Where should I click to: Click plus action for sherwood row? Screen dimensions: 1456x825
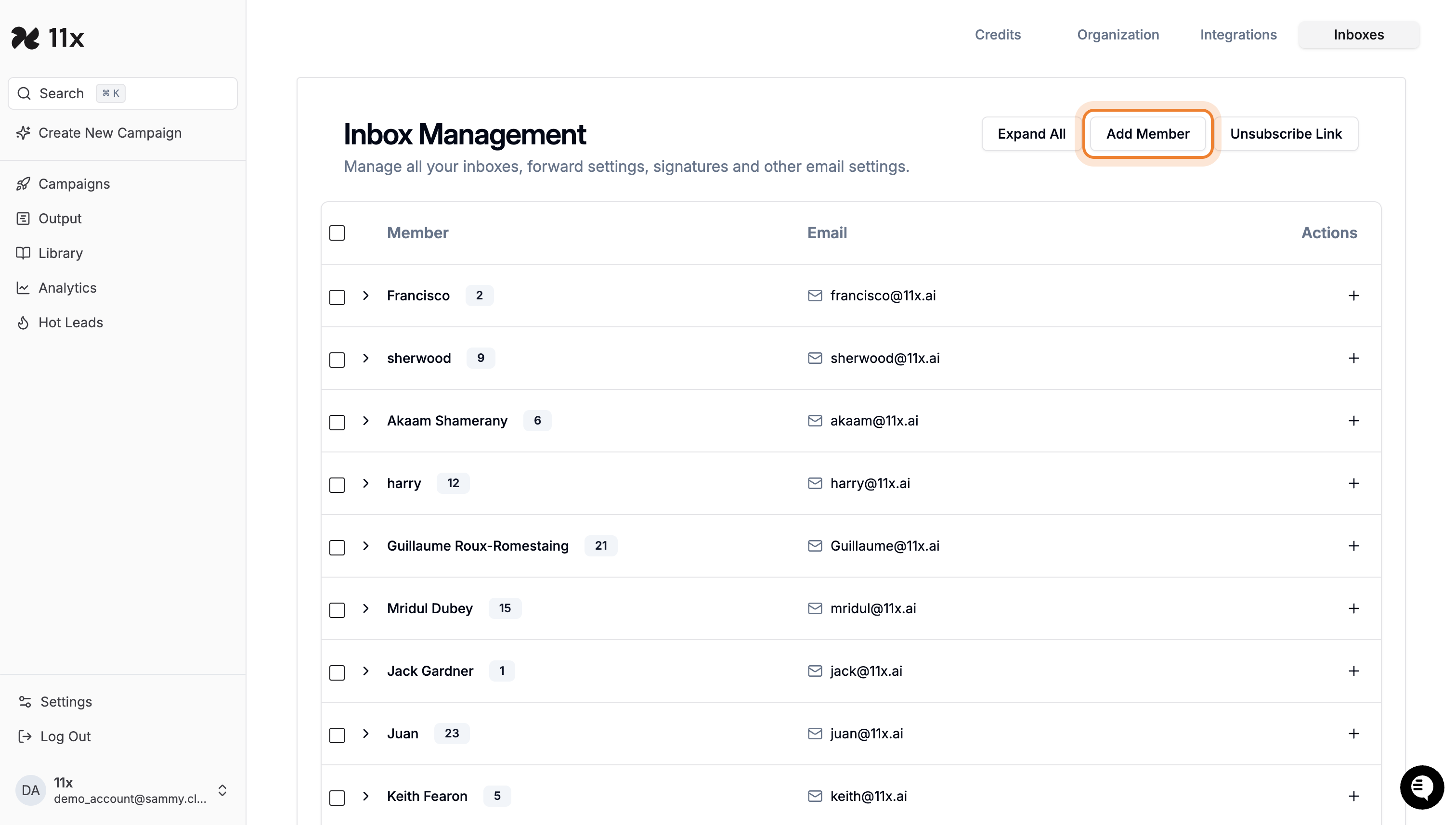click(x=1353, y=358)
